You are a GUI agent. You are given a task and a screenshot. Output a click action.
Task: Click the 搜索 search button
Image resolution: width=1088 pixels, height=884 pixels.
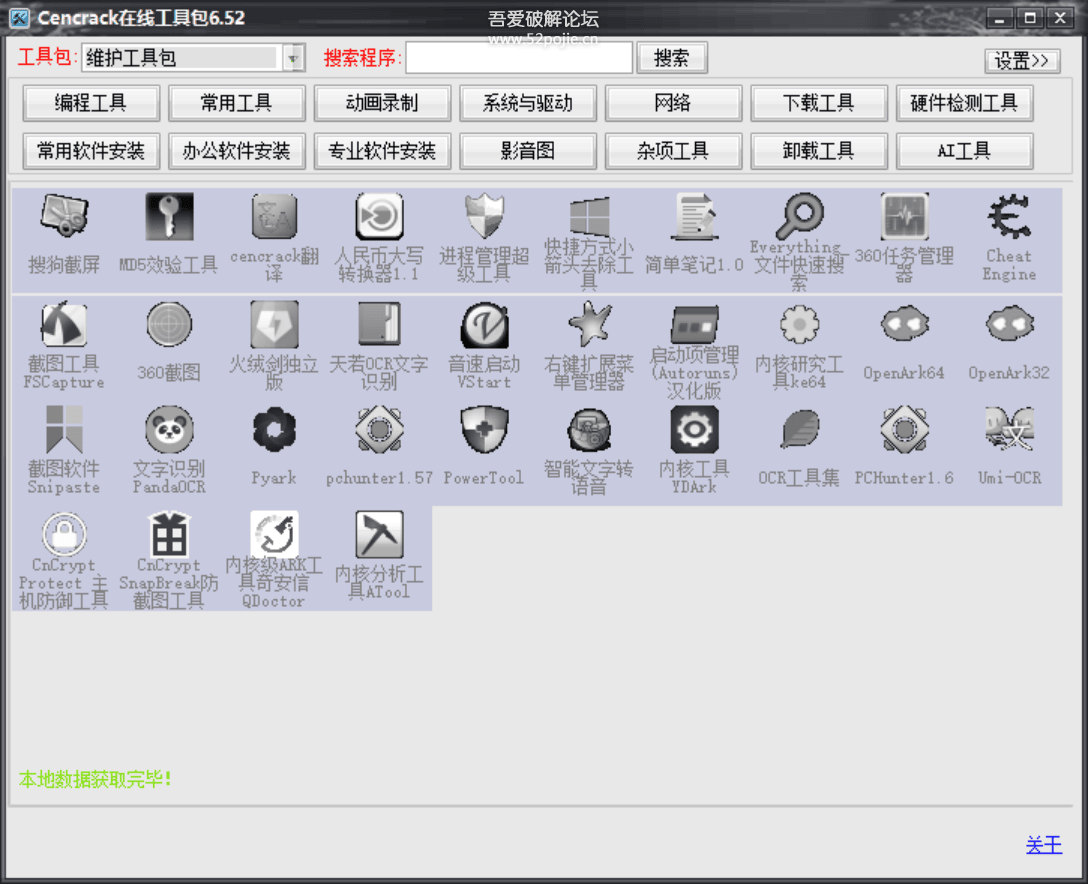[671, 58]
